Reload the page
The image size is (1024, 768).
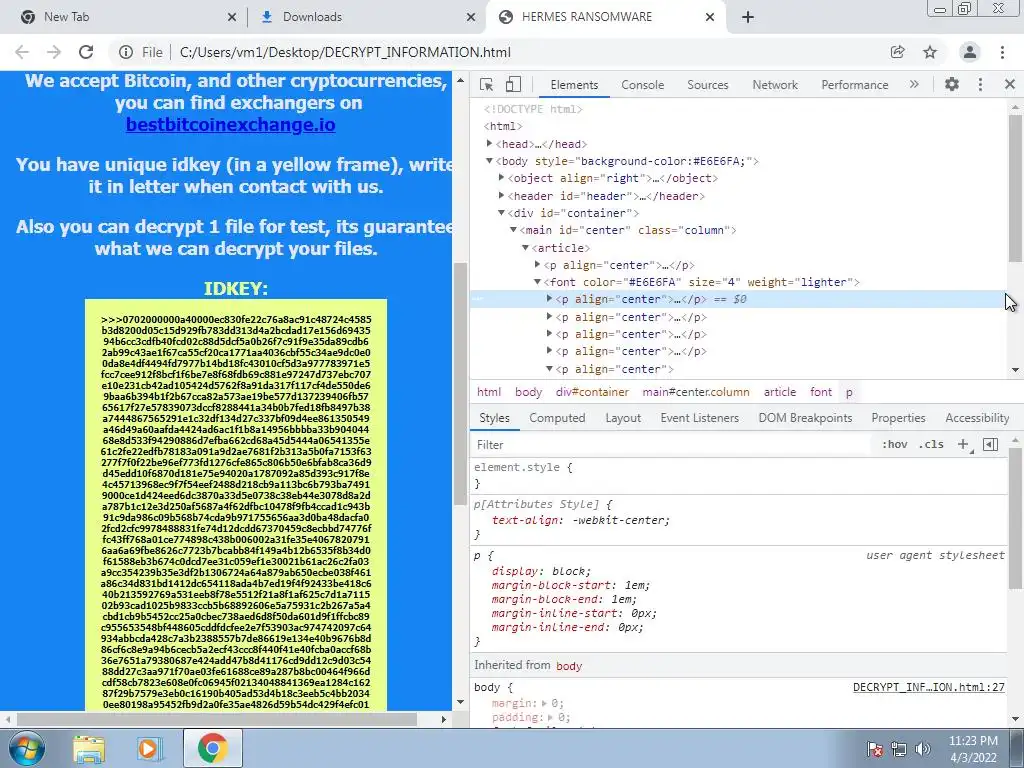tap(86, 52)
